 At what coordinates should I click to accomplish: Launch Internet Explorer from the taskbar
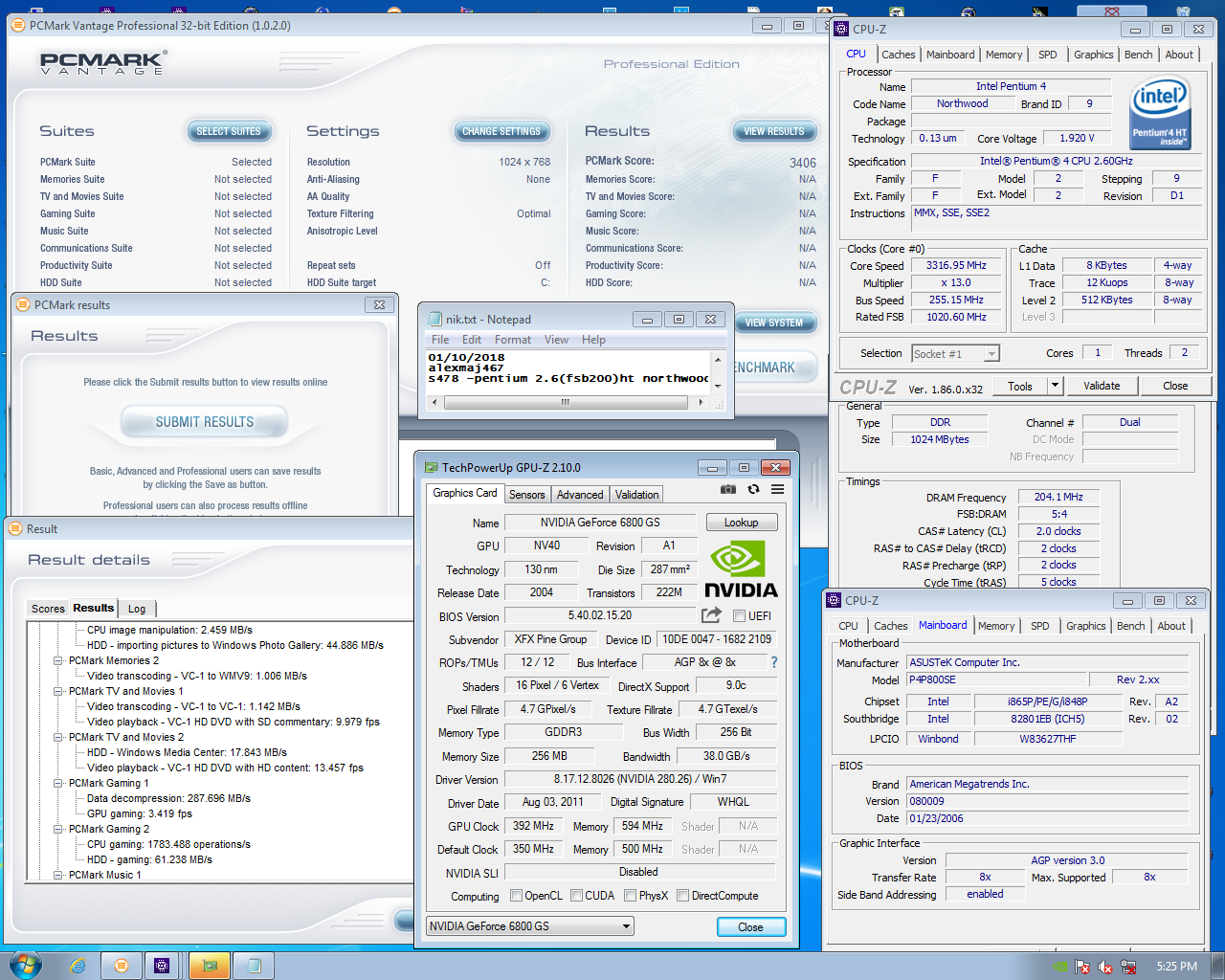[78, 966]
